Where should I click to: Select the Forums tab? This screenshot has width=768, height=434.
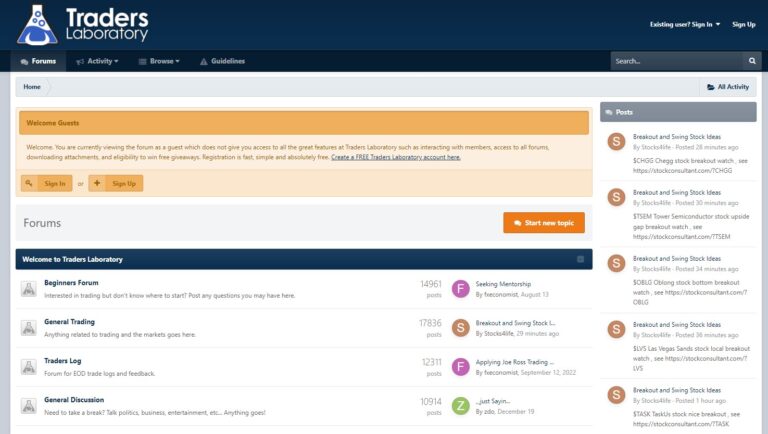(38, 61)
